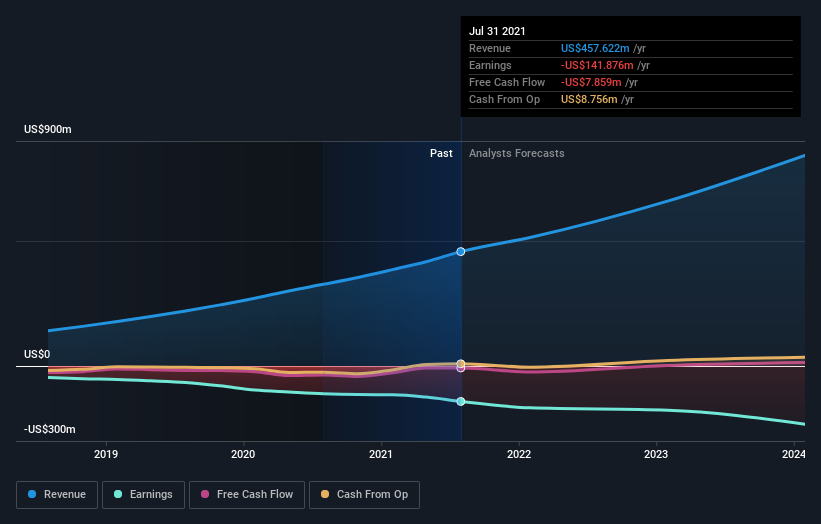Screen dimensions: 821x524
Task: Toggle the Earnings legend series
Action: 143,495
